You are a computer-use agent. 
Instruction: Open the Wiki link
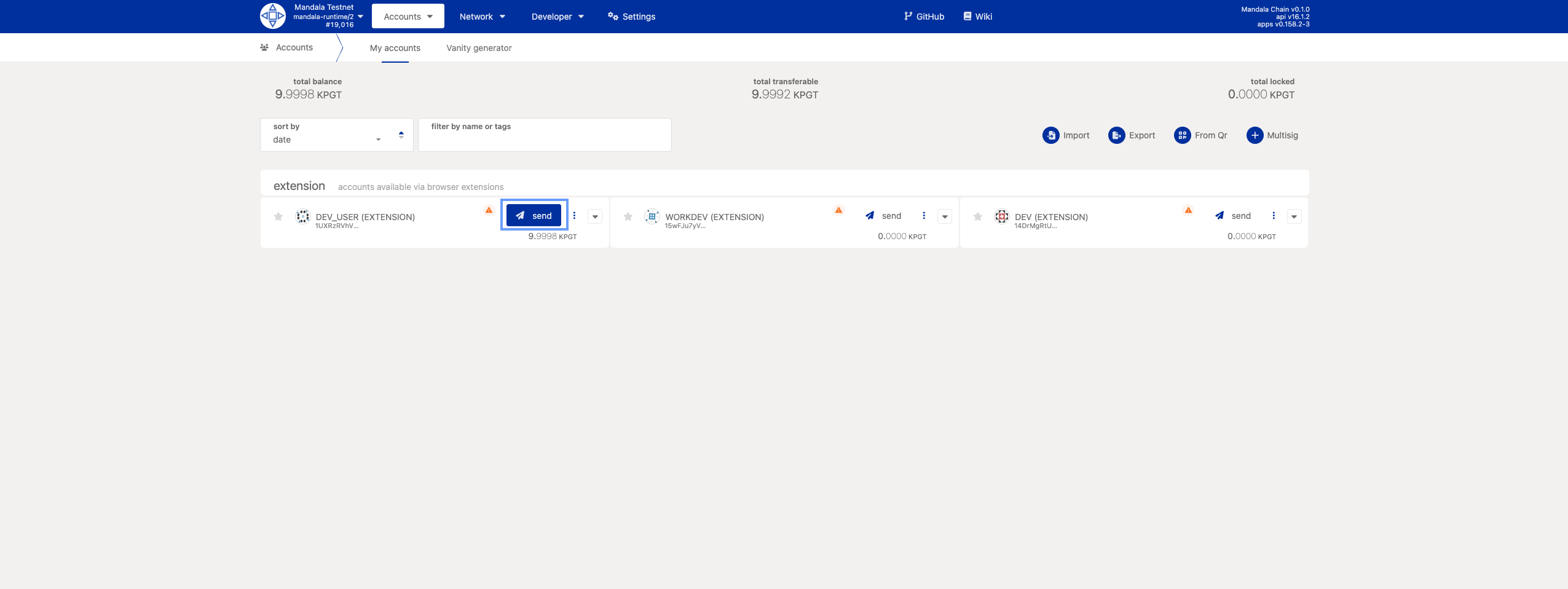coord(977,17)
